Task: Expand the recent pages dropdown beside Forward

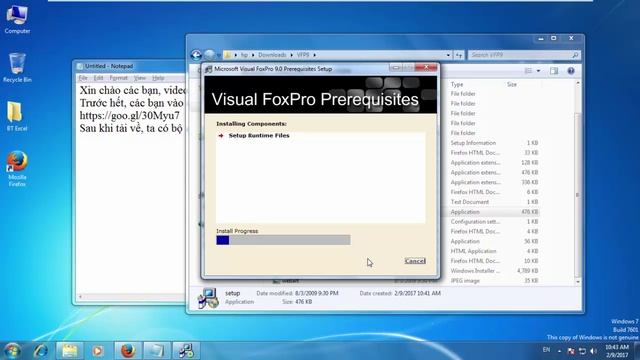Action: [219, 55]
